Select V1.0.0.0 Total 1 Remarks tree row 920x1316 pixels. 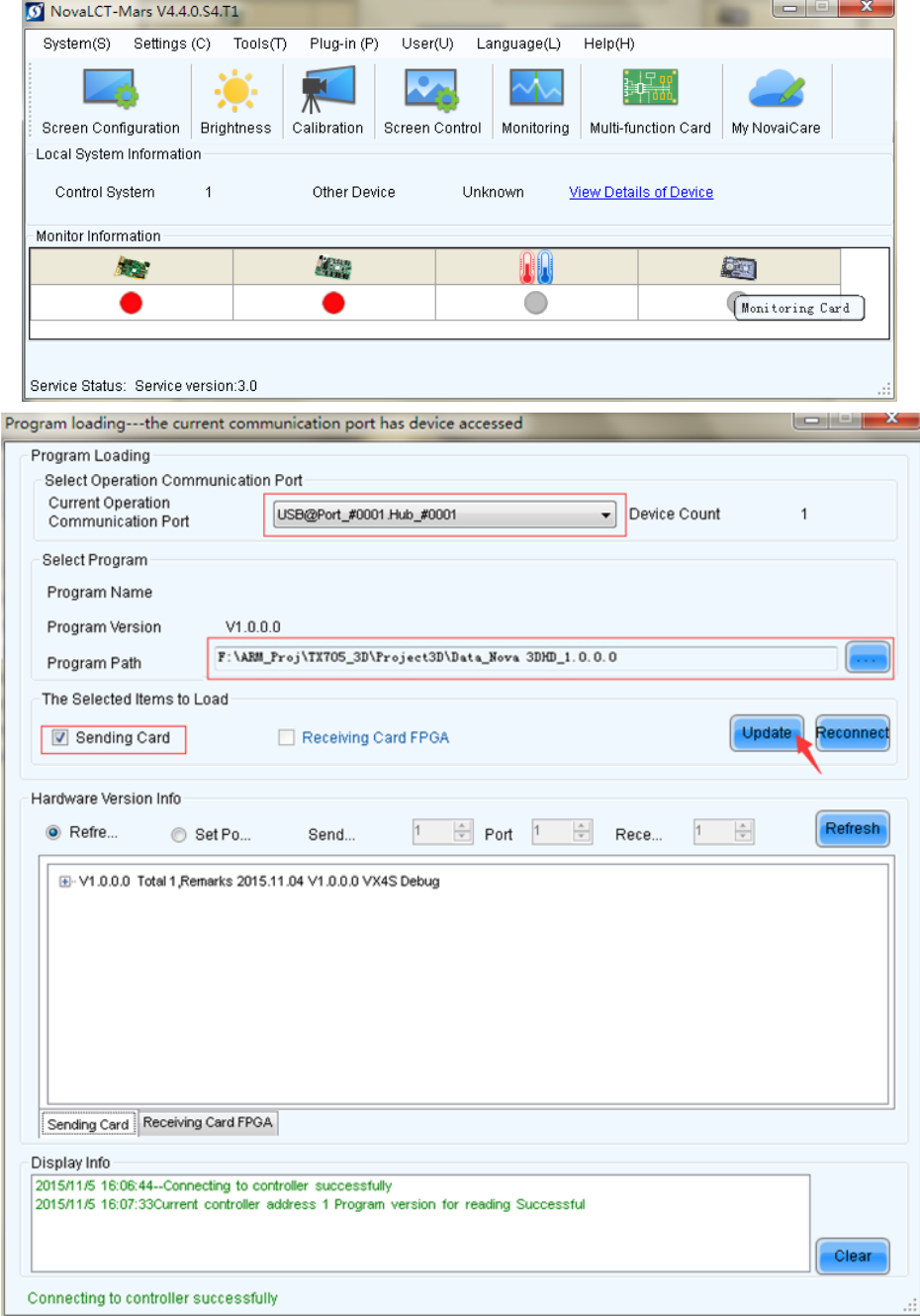point(259,882)
